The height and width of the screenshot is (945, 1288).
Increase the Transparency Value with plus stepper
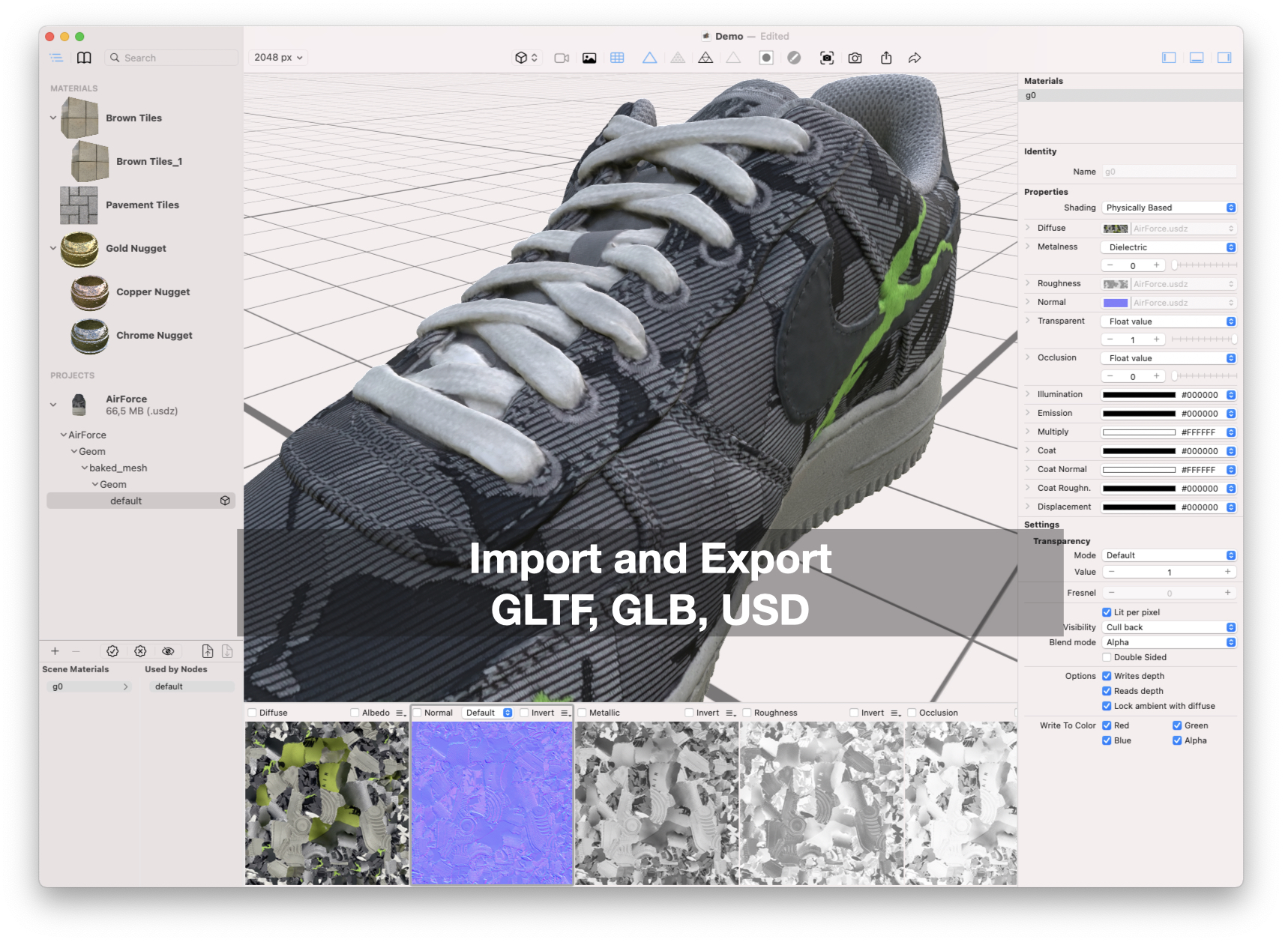click(x=1227, y=572)
